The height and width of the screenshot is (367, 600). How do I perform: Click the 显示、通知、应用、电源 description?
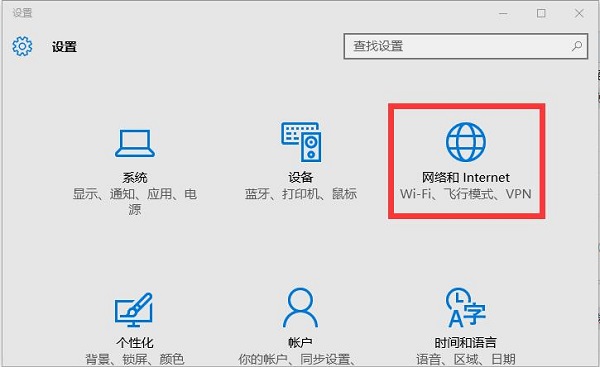pyautogui.click(x=135, y=201)
